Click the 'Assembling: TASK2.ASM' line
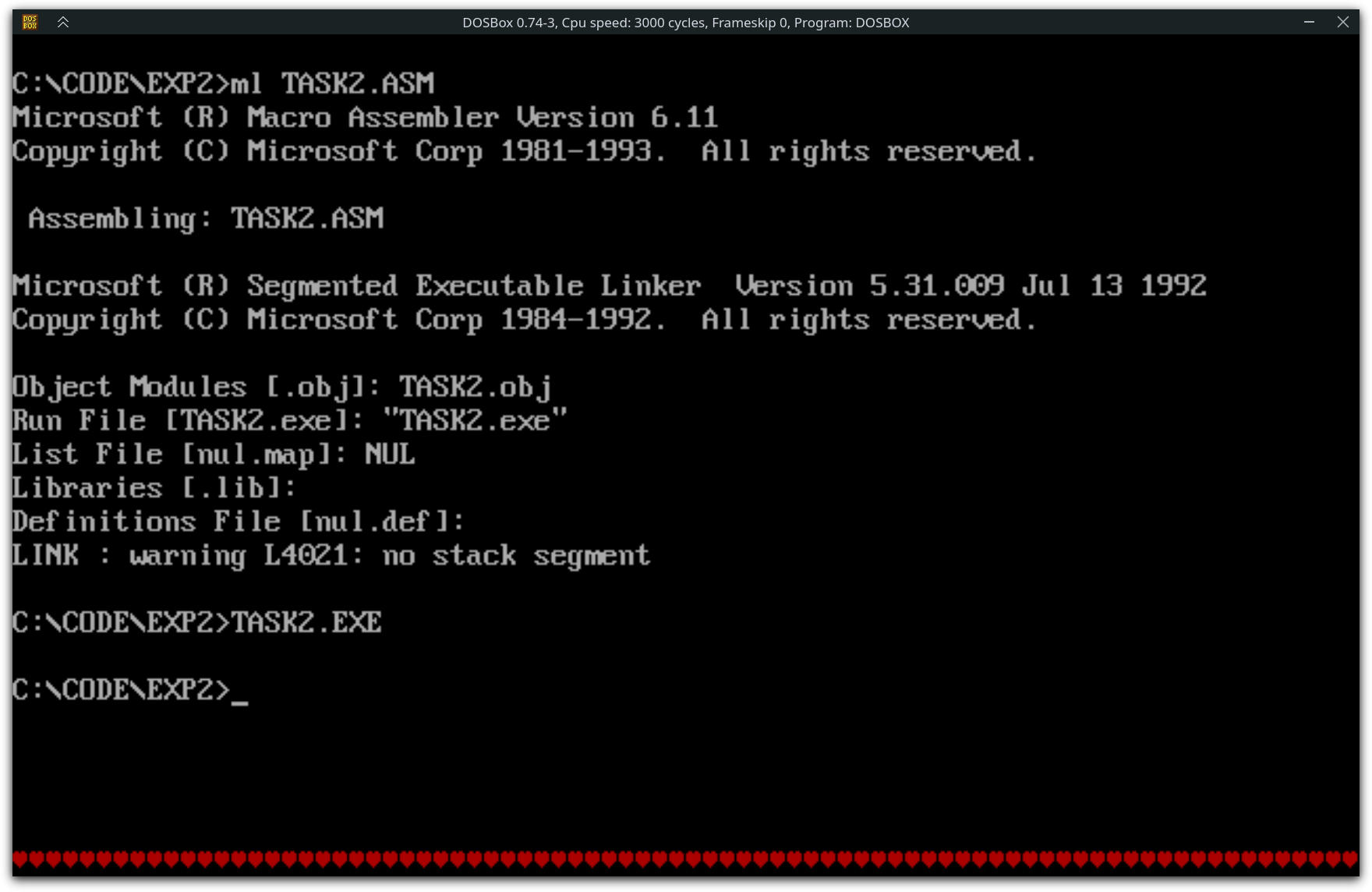The height and width of the screenshot is (892, 1372). [206, 218]
